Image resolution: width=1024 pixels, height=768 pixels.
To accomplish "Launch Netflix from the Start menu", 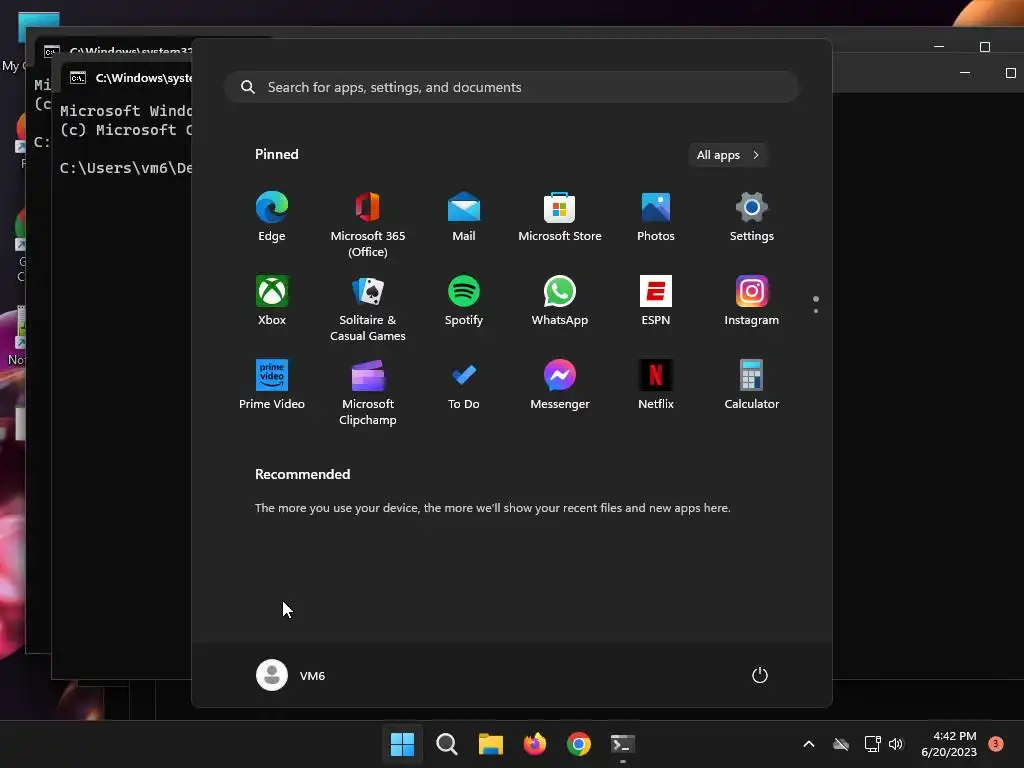I will point(656,385).
